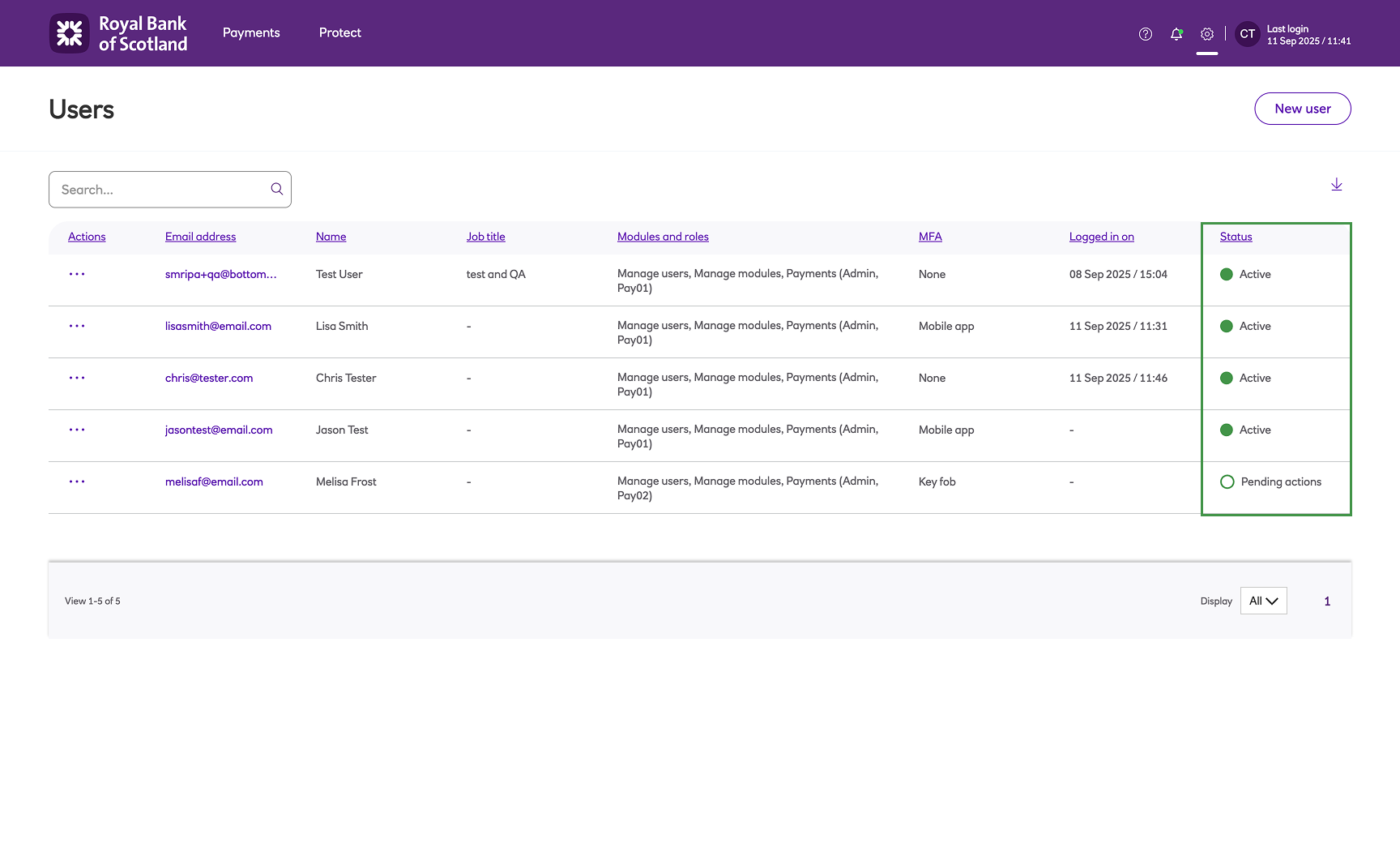Click Mobile app MFA in Jason Test row

pyautogui.click(x=946, y=430)
